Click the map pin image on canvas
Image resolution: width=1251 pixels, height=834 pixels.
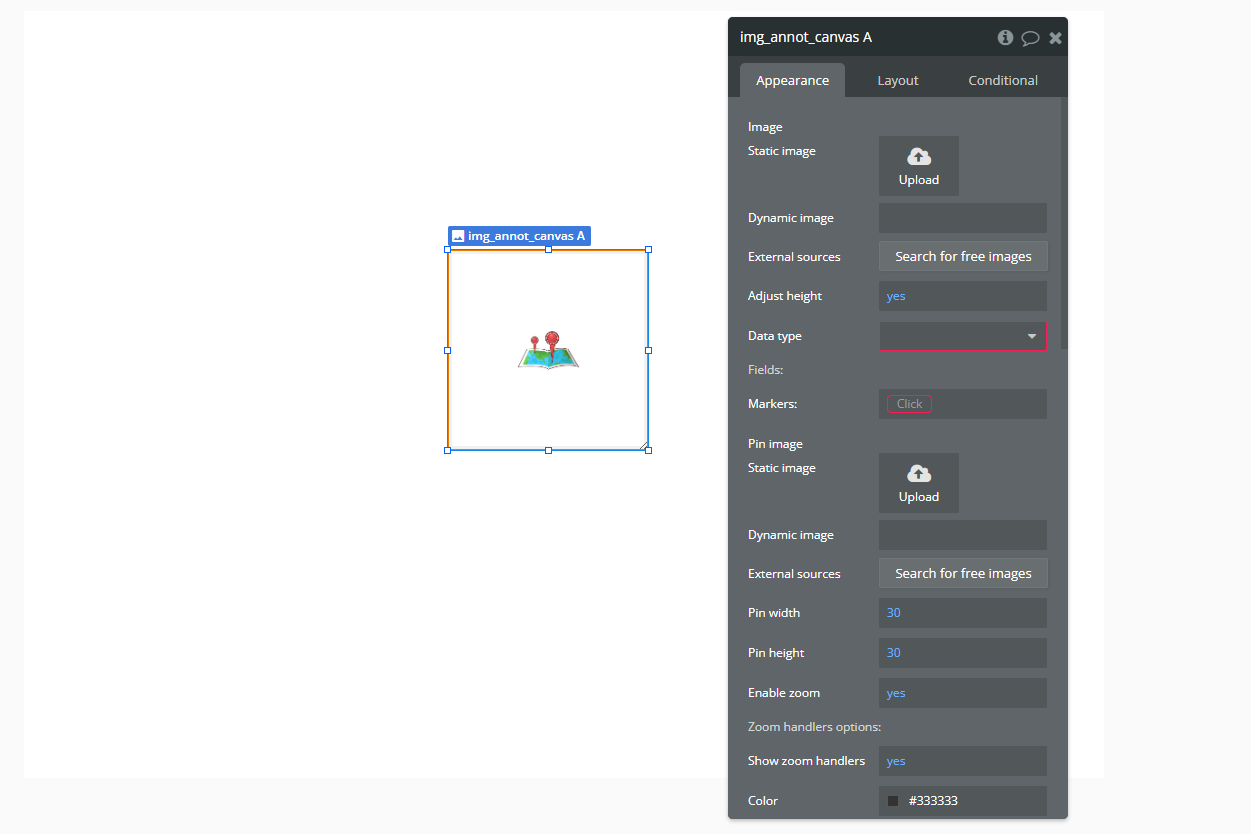[x=548, y=350]
